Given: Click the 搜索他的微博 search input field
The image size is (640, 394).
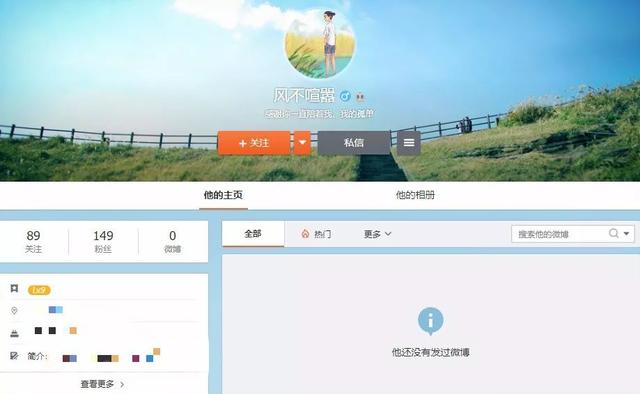Looking at the screenshot, I should coord(559,234).
